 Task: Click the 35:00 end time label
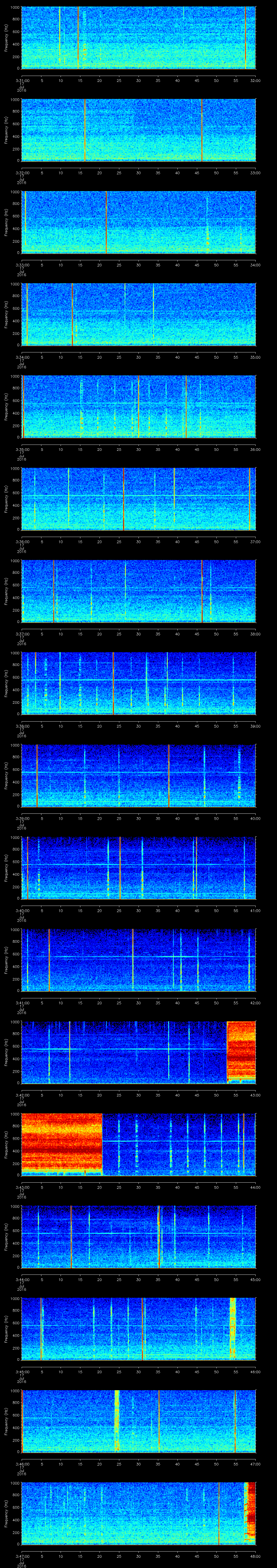(255, 357)
